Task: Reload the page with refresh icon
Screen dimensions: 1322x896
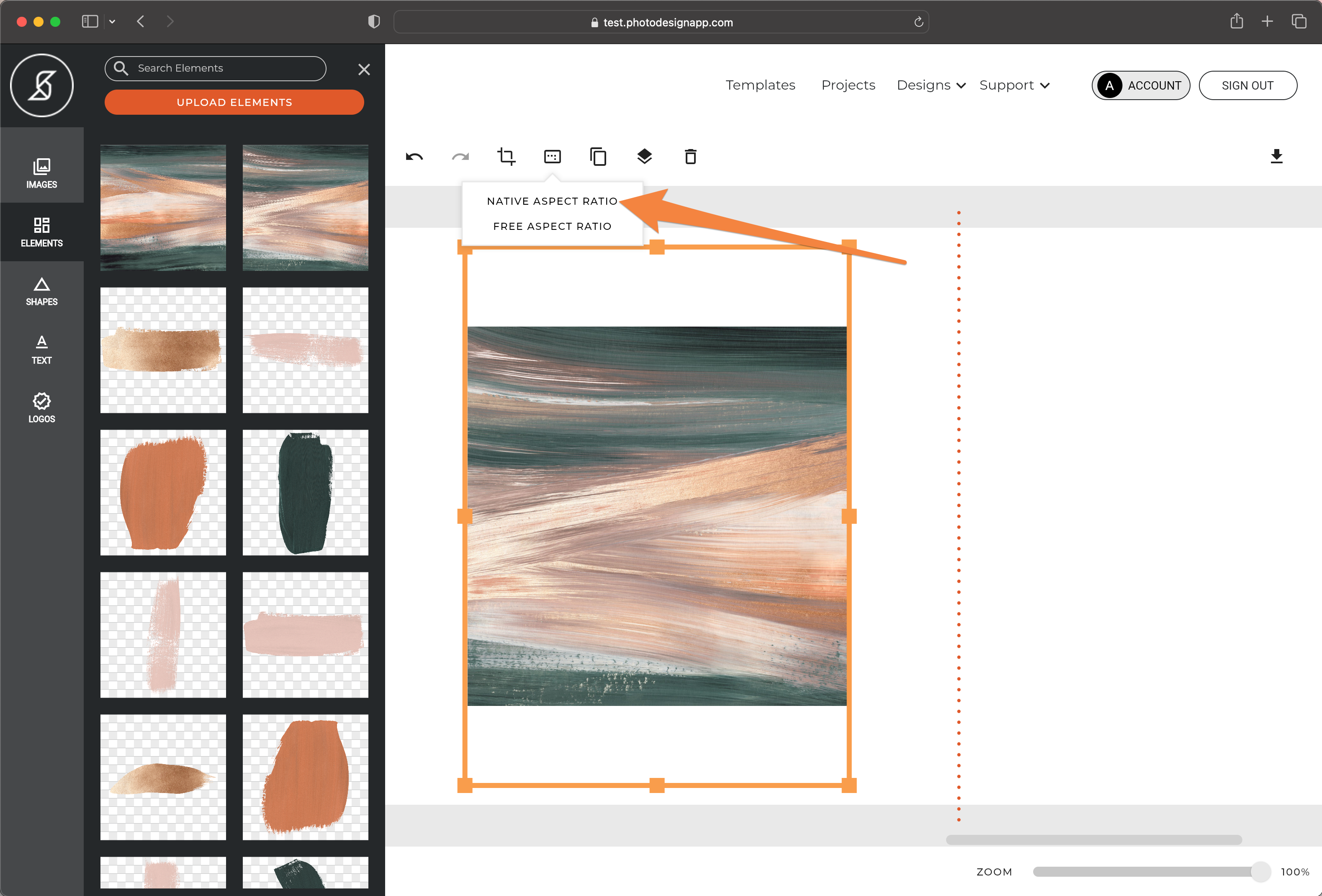Action: click(918, 22)
